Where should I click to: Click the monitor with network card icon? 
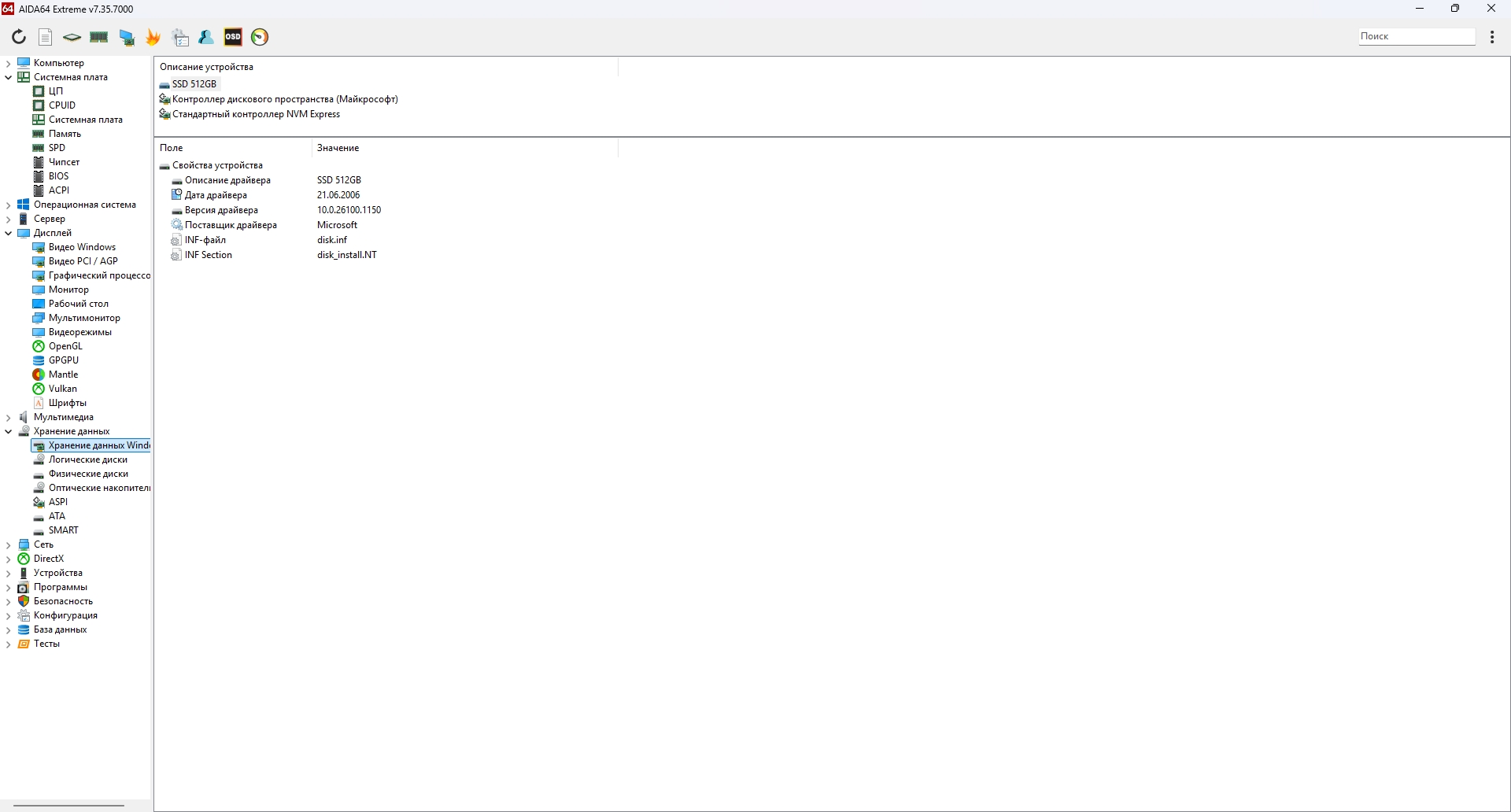point(127,37)
